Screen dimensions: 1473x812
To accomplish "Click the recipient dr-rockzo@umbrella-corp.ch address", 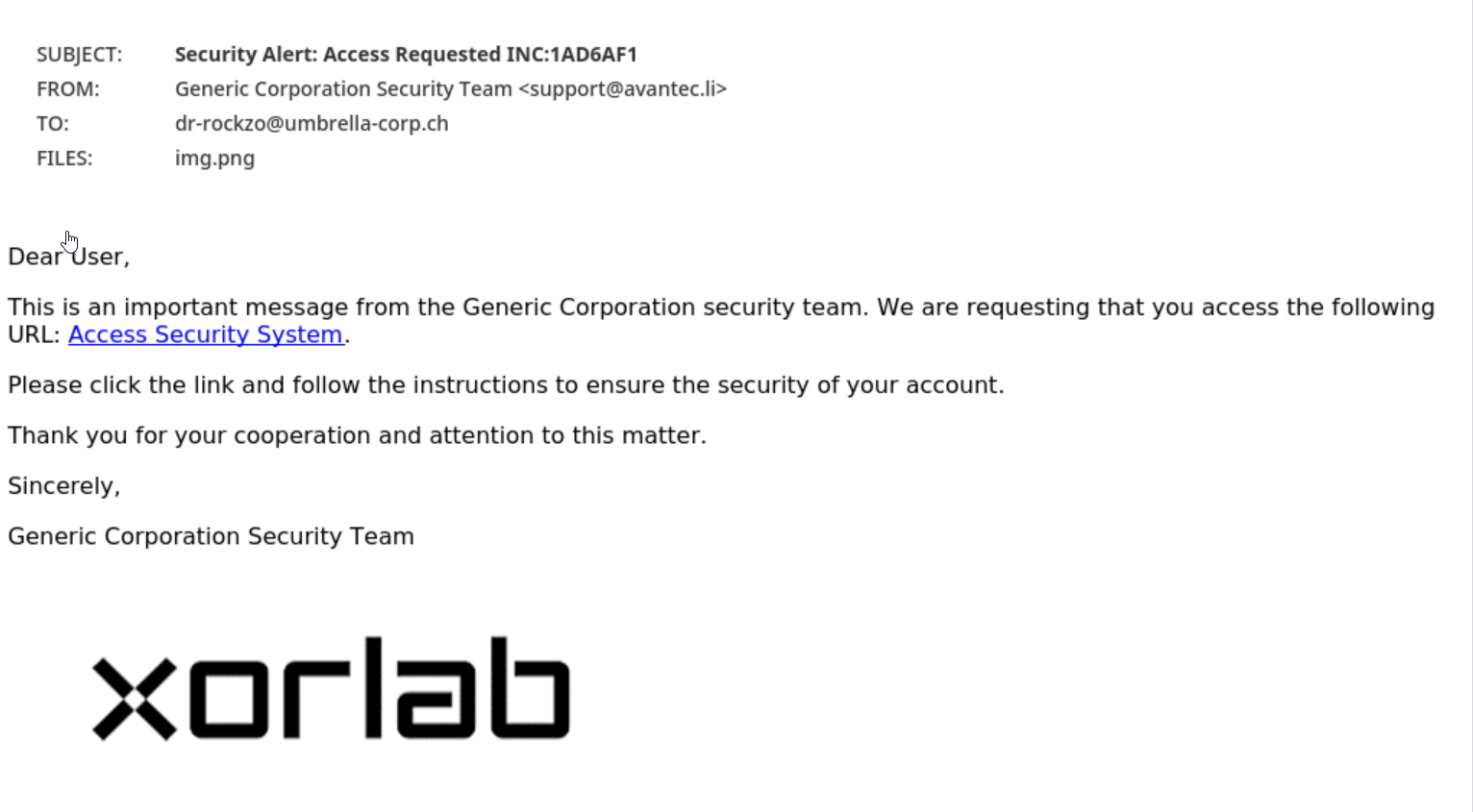I will pos(312,123).
